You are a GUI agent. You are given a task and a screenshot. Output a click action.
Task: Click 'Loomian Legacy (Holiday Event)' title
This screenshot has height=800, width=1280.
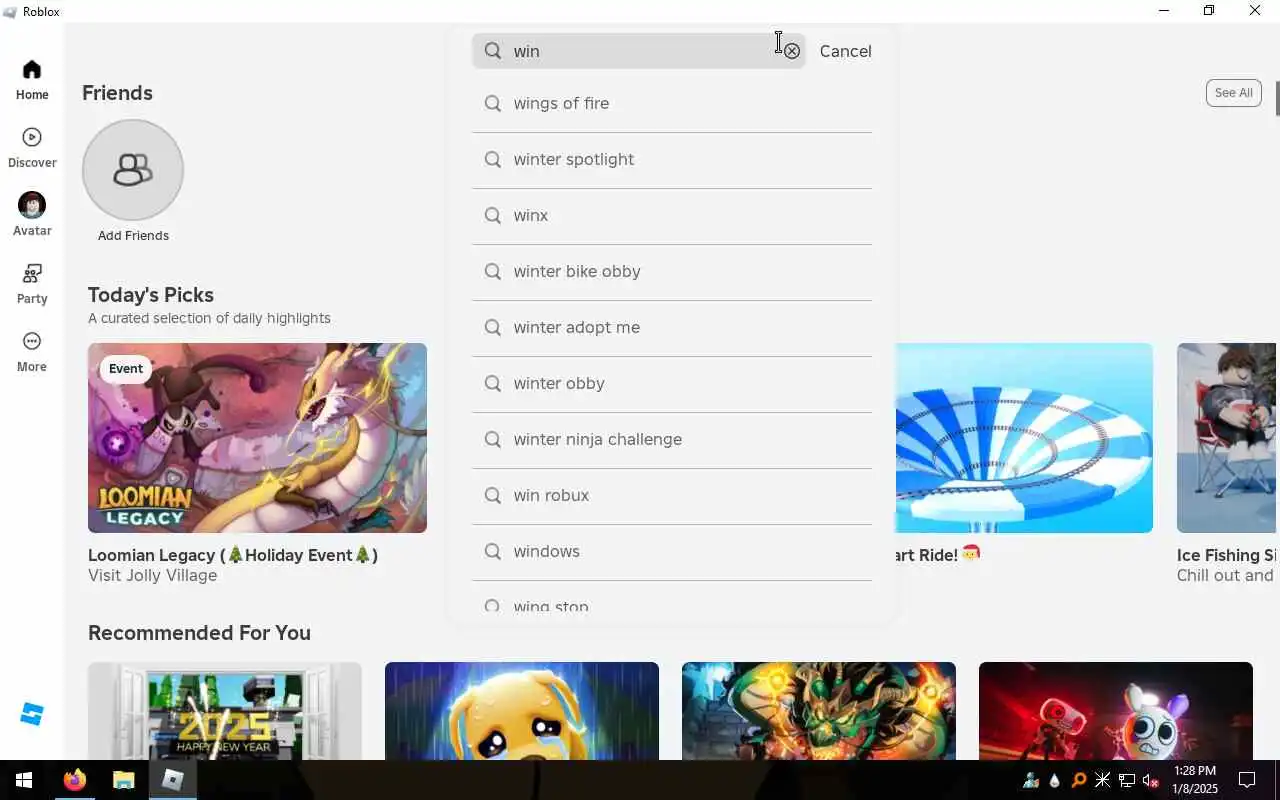click(233, 555)
